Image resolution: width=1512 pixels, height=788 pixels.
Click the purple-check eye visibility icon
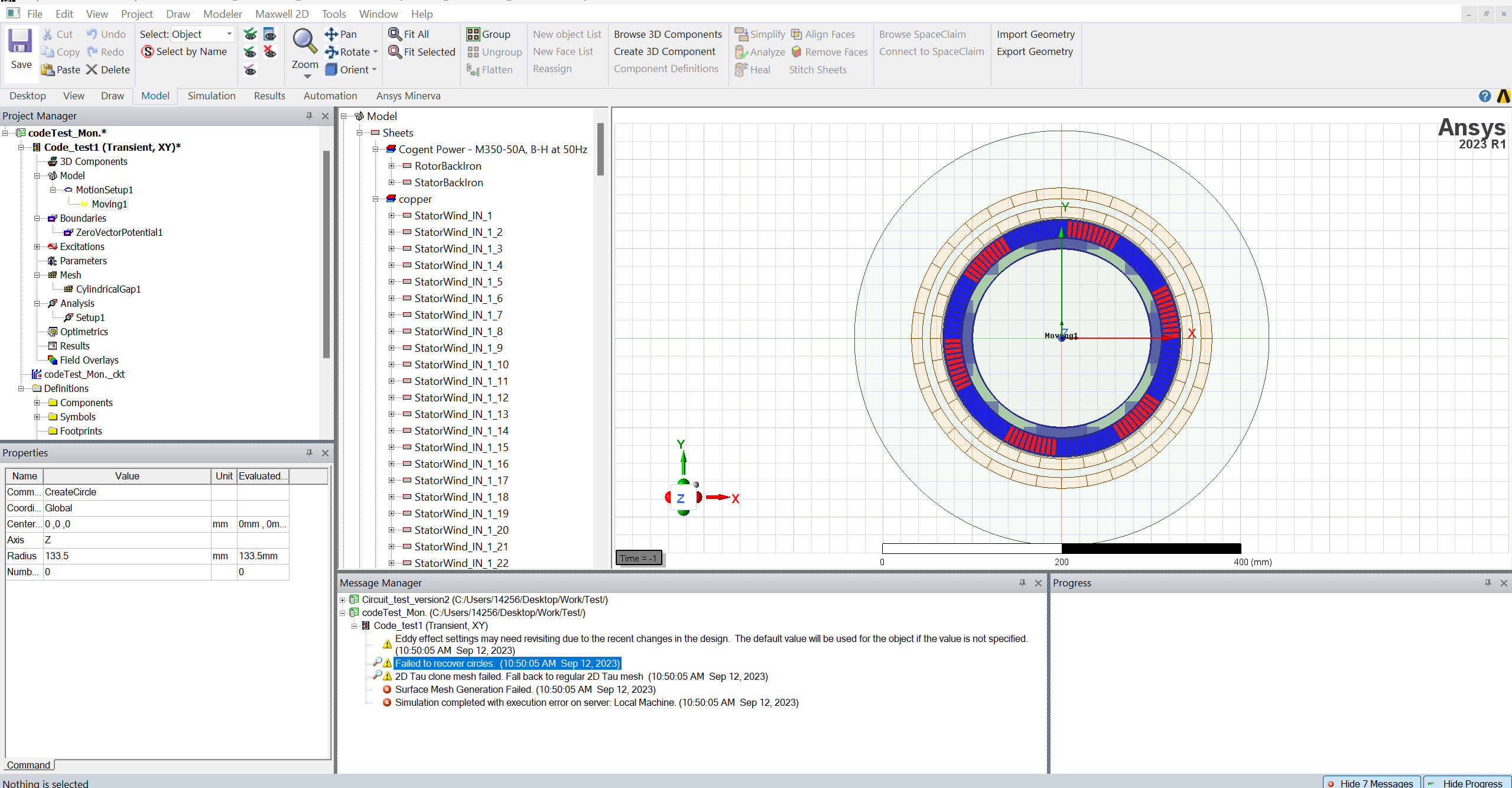tap(251, 70)
